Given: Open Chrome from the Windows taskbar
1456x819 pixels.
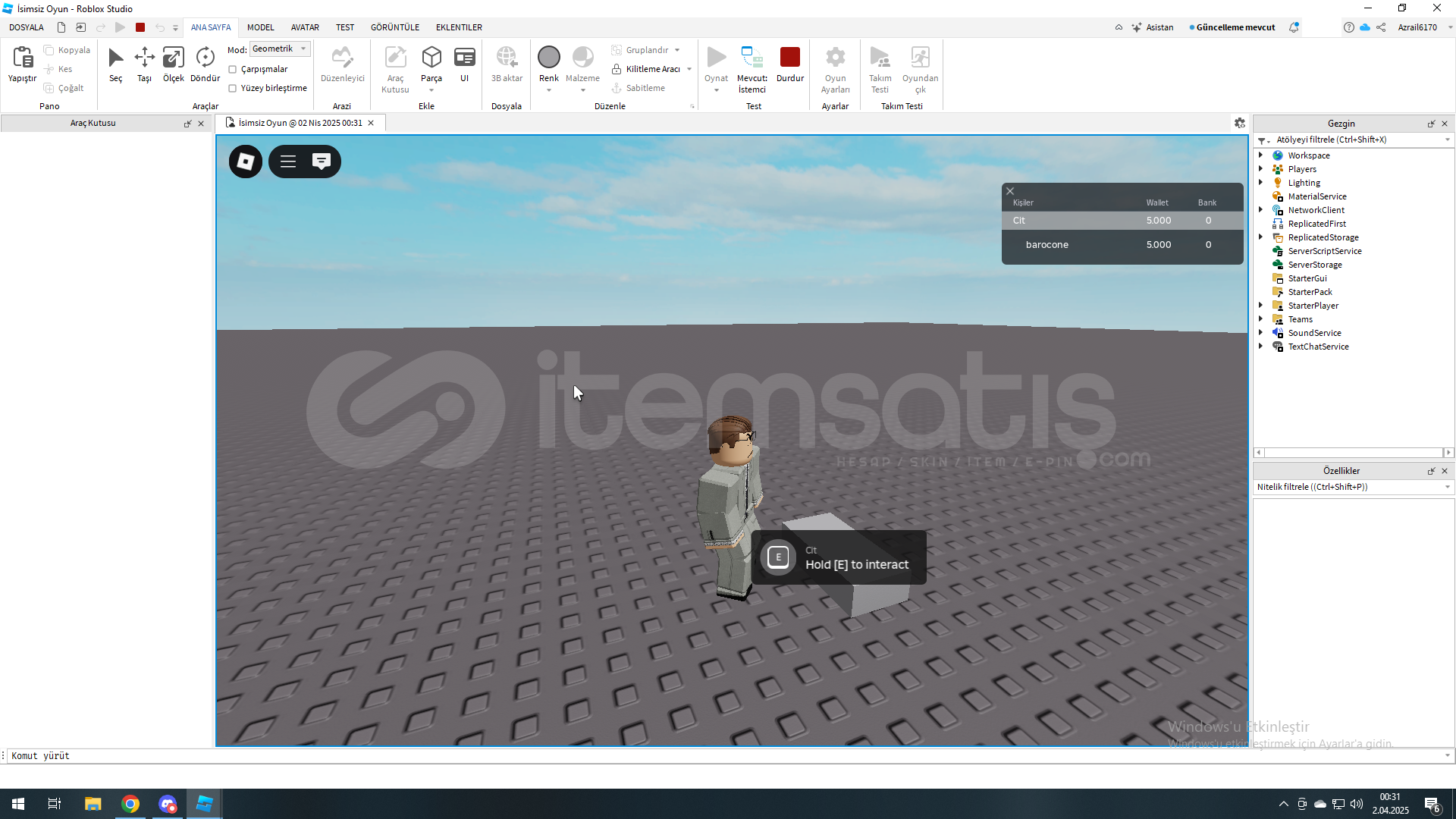Looking at the screenshot, I should [130, 804].
